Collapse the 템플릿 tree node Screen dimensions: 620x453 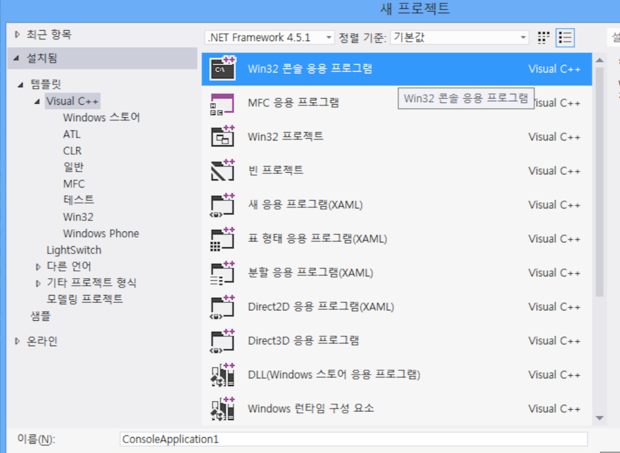pos(21,85)
